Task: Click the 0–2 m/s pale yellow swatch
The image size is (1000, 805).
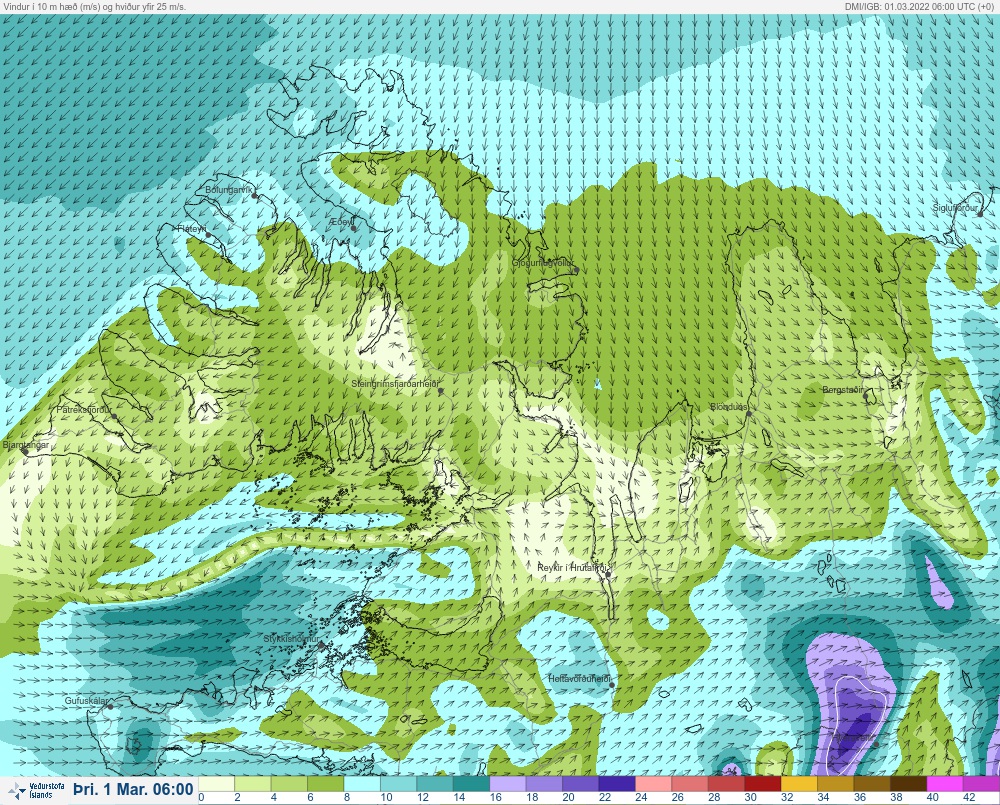Action: [217, 783]
